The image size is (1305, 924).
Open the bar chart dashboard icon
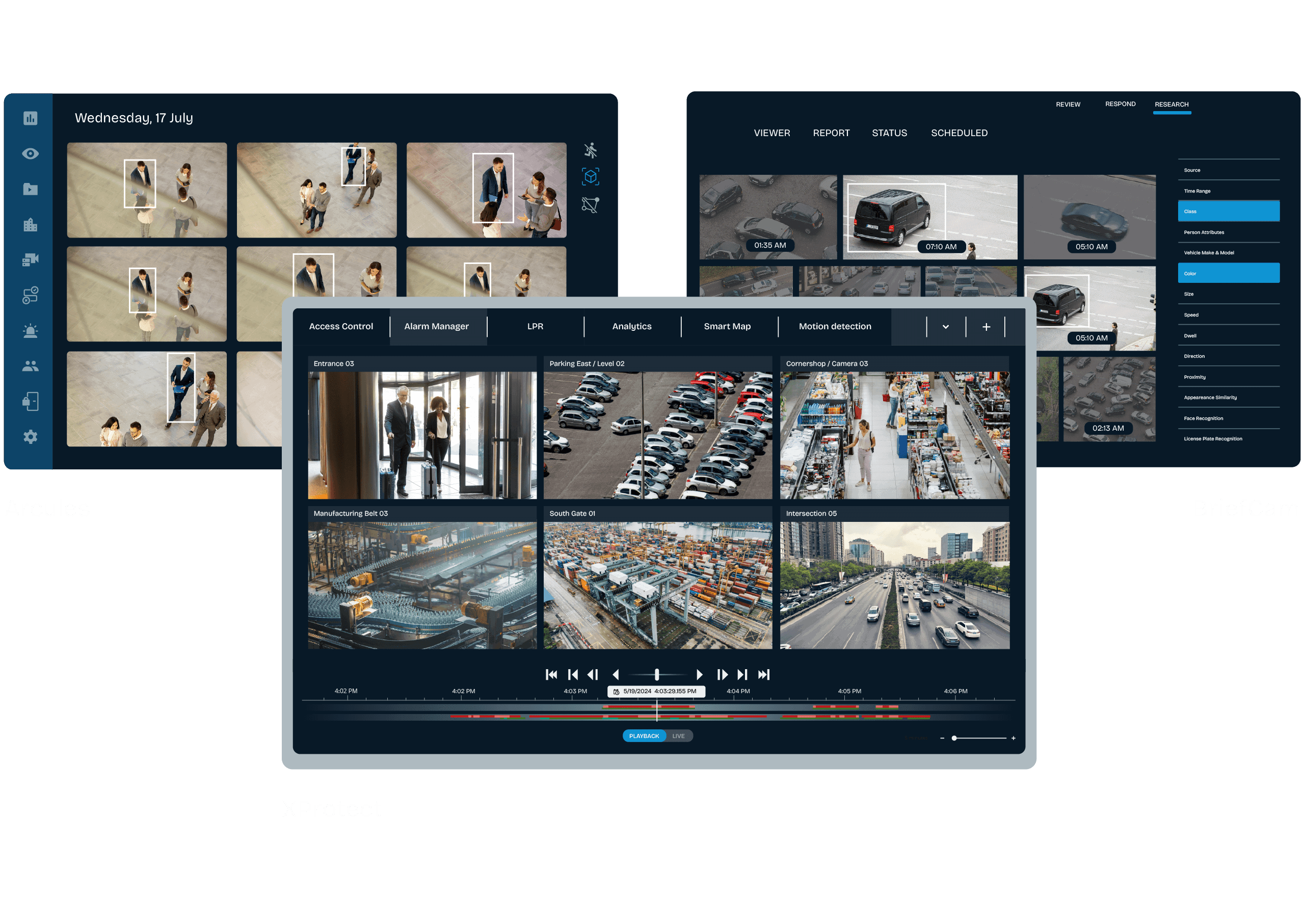[30, 118]
